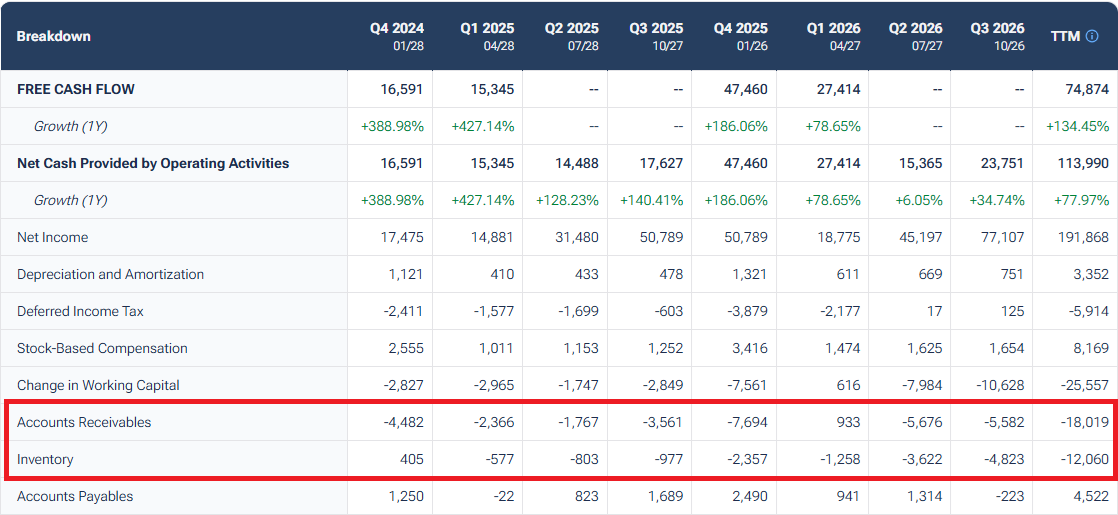Select the Q3 2026 column header

pos(997,36)
